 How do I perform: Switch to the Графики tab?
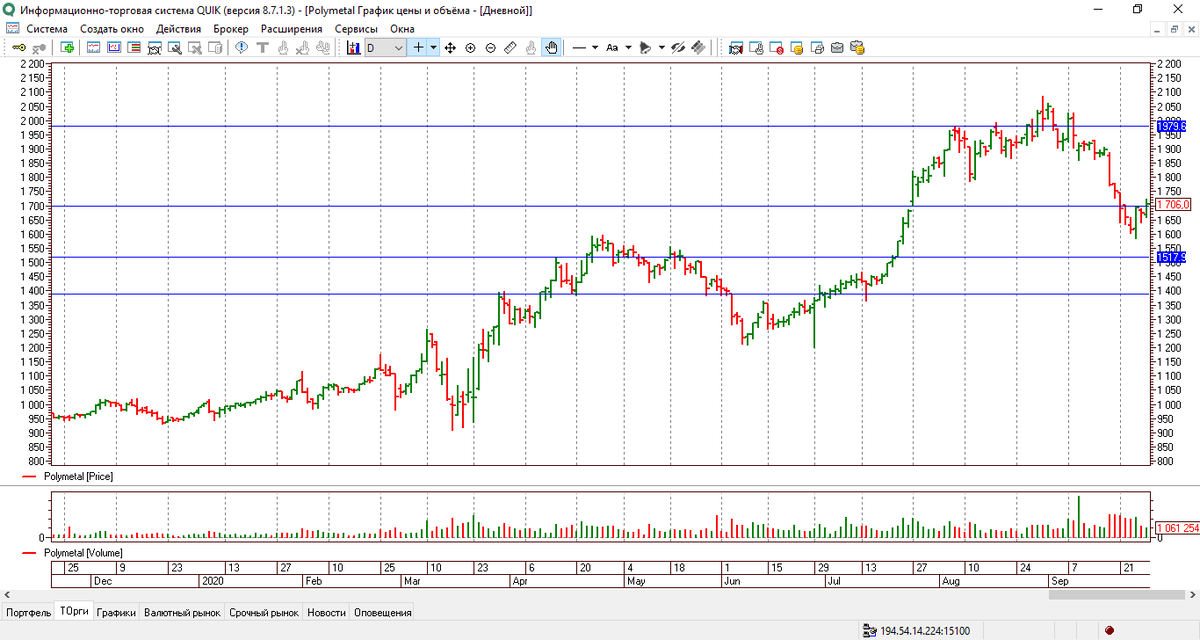point(117,612)
